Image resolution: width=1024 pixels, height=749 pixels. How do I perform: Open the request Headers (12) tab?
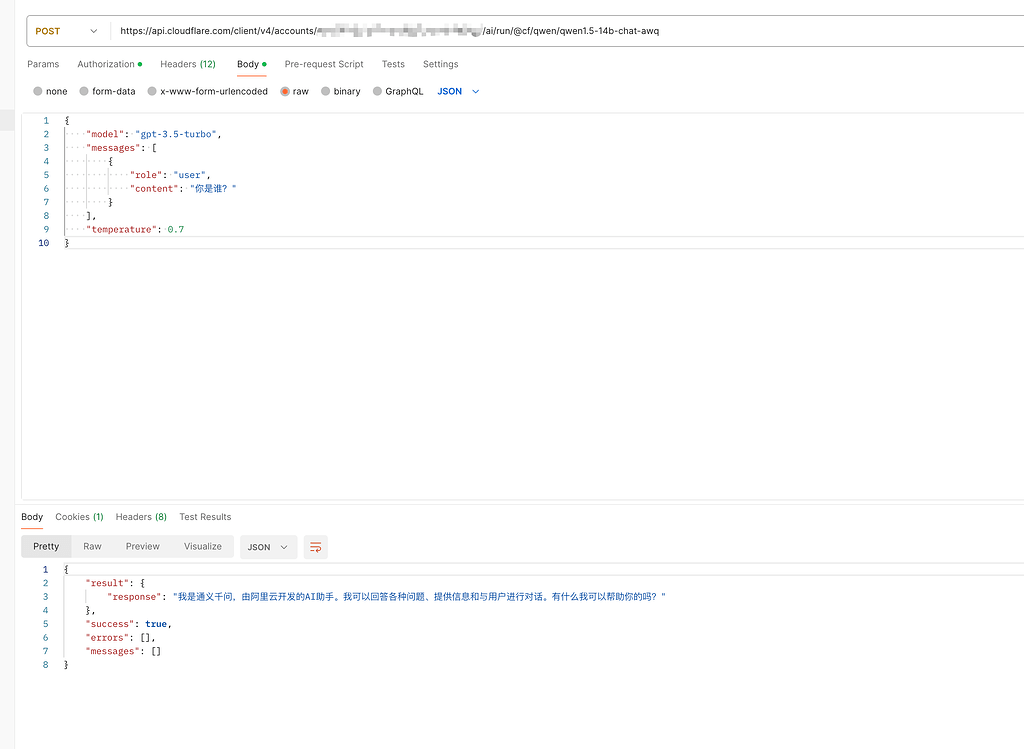coord(188,64)
